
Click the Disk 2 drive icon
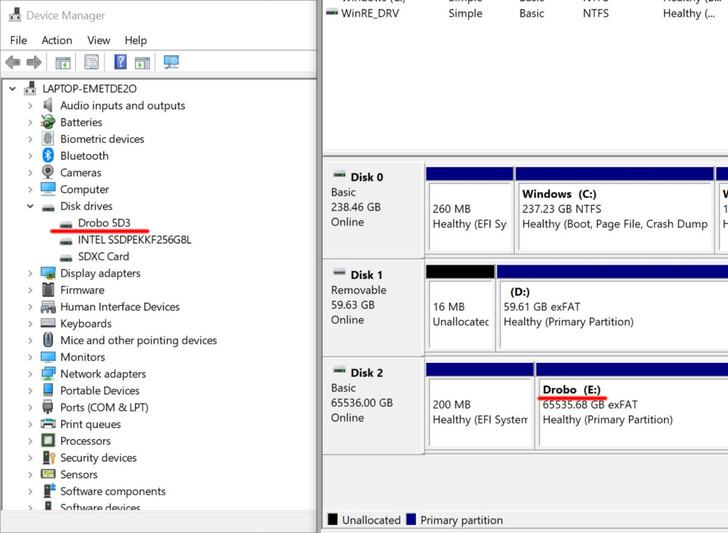click(x=340, y=372)
